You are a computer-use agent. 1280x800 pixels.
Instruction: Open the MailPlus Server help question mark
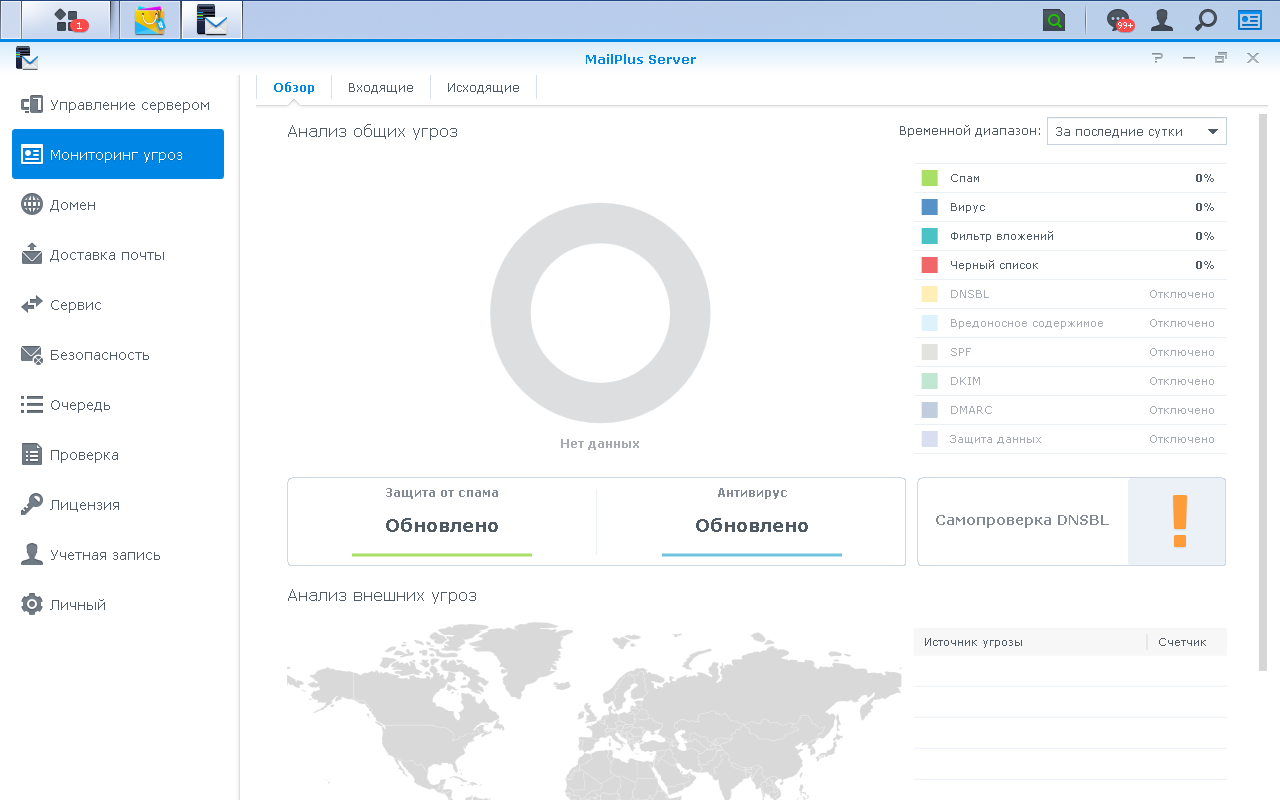[x=1158, y=58]
